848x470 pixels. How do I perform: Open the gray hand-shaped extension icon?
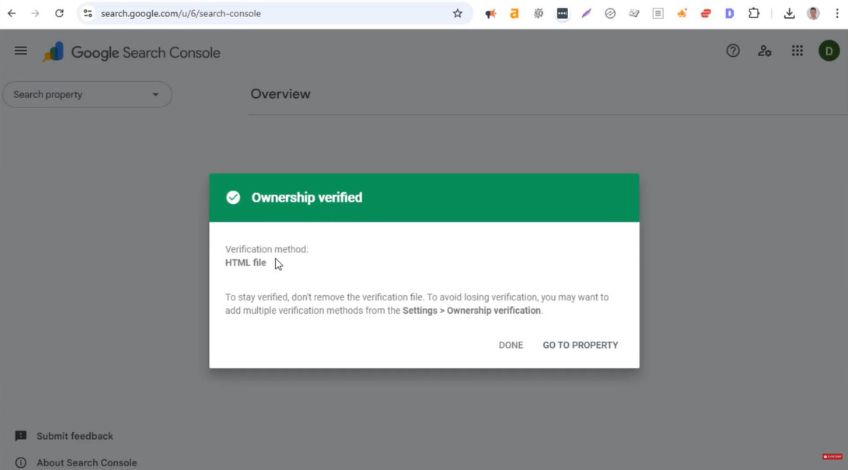point(634,14)
